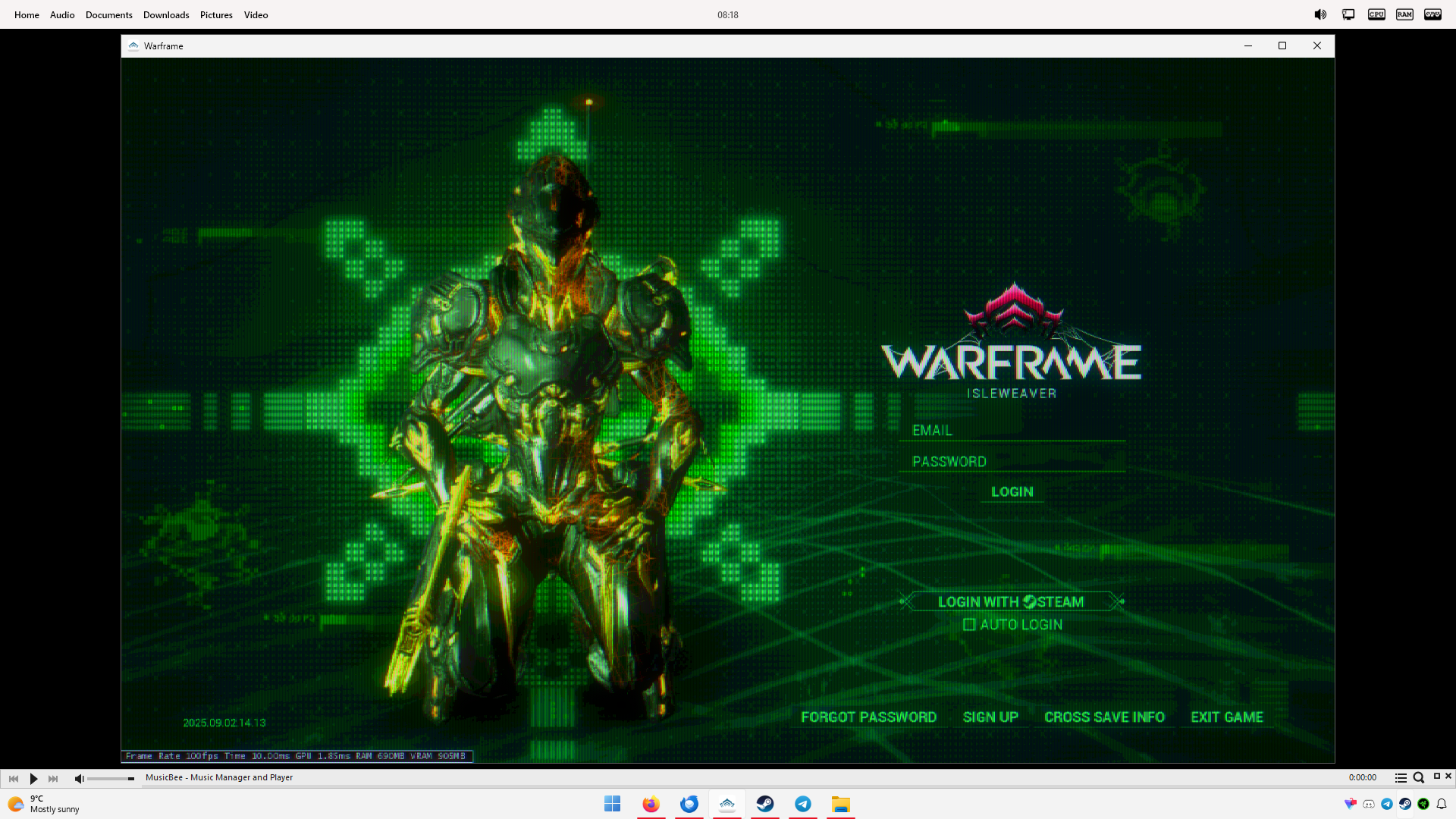The width and height of the screenshot is (1456, 819).
Task: Click the Discord tray icon
Action: pos(1369,804)
